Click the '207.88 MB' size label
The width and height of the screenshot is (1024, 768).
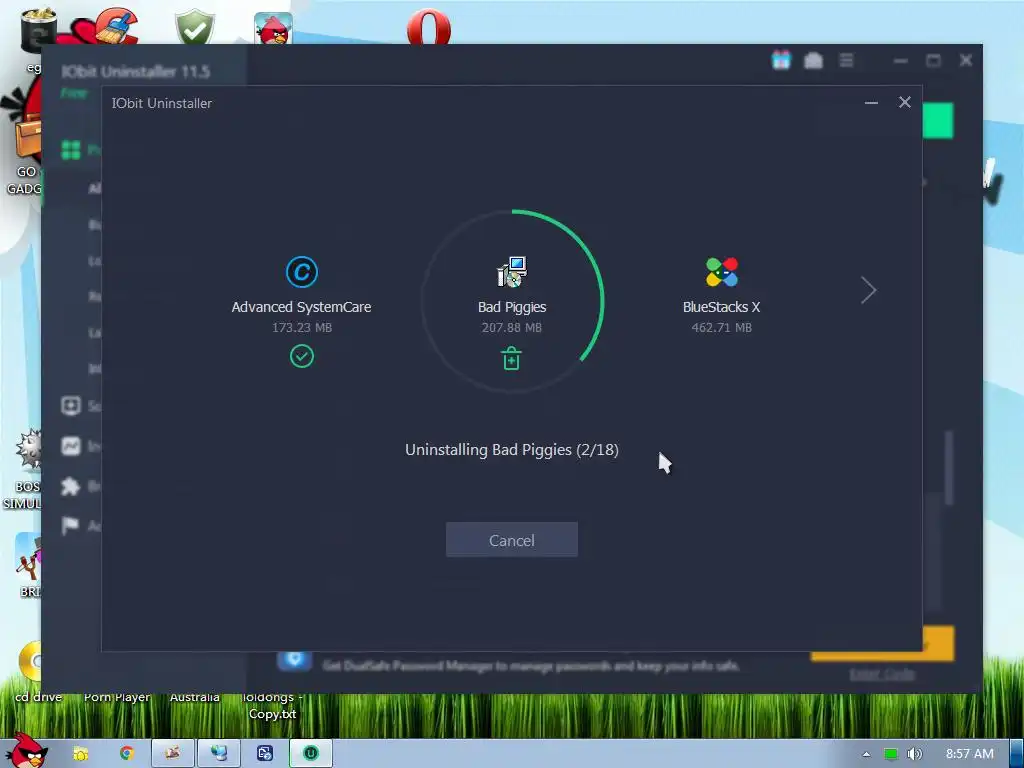(x=511, y=328)
